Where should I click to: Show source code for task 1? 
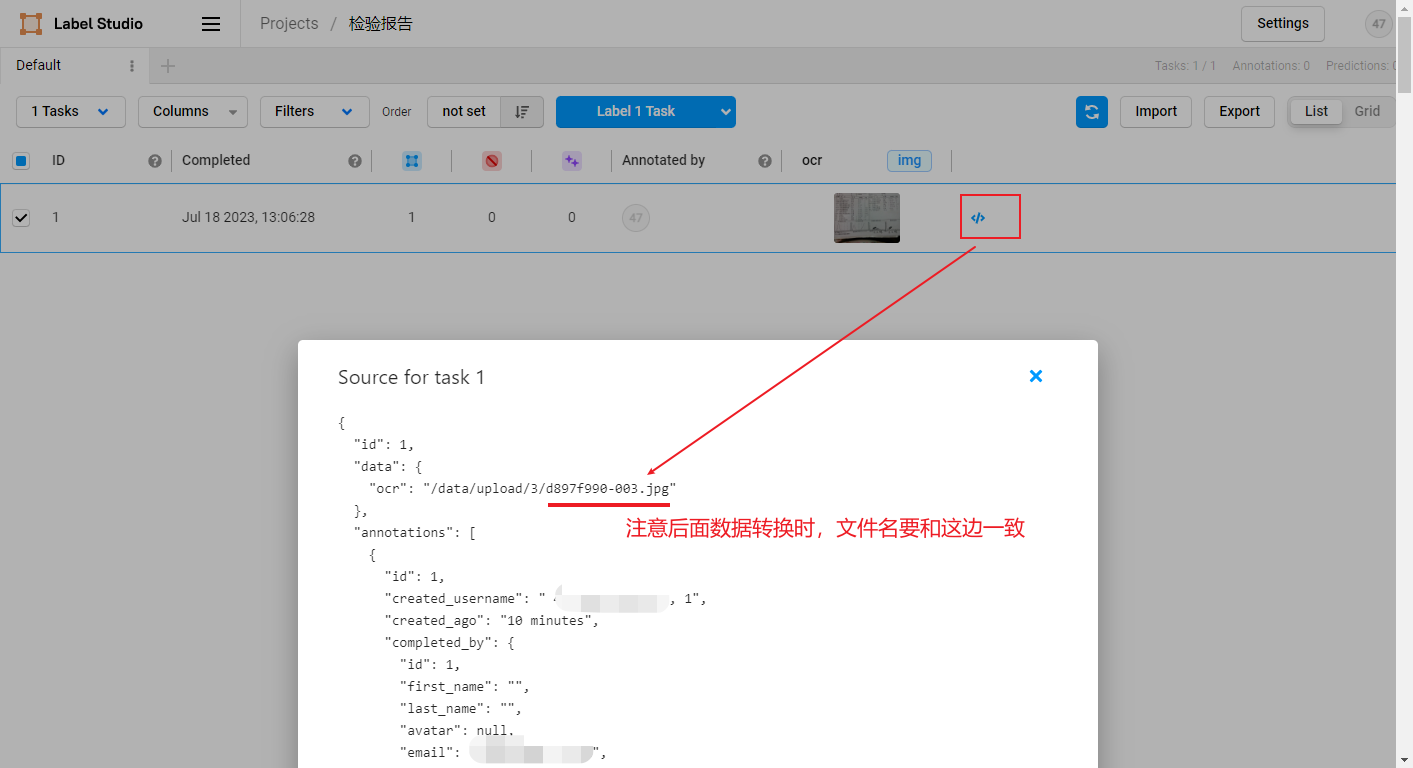pos(978,217)
